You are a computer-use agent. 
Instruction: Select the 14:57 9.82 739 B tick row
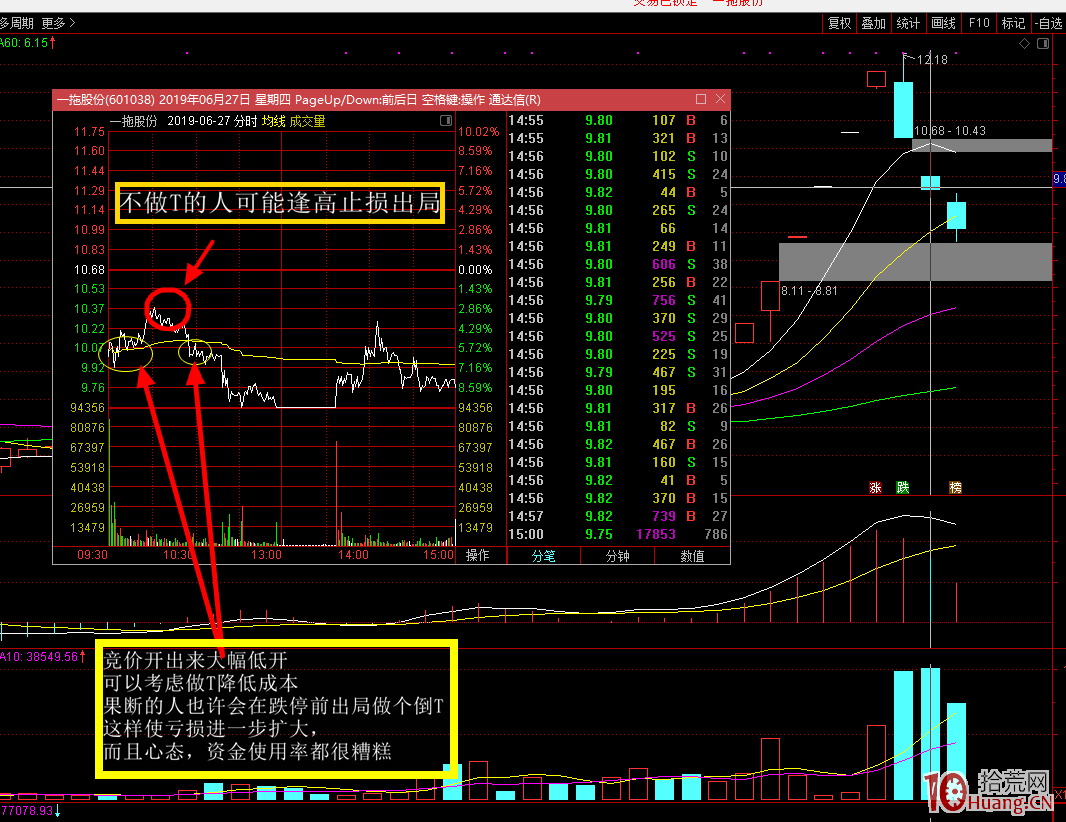[618, 516]
